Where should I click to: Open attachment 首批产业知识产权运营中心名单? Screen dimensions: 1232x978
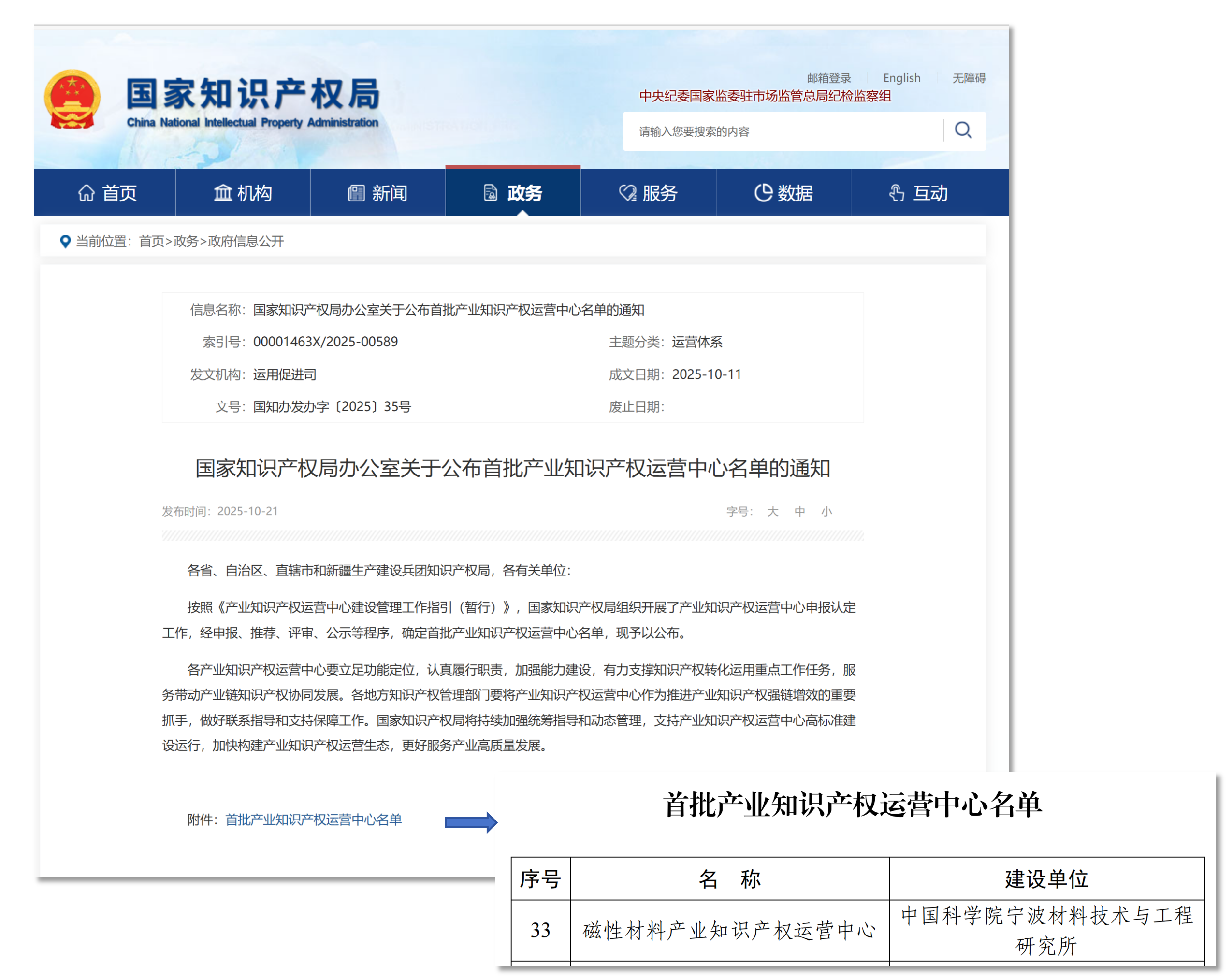[x=313, y=820]
